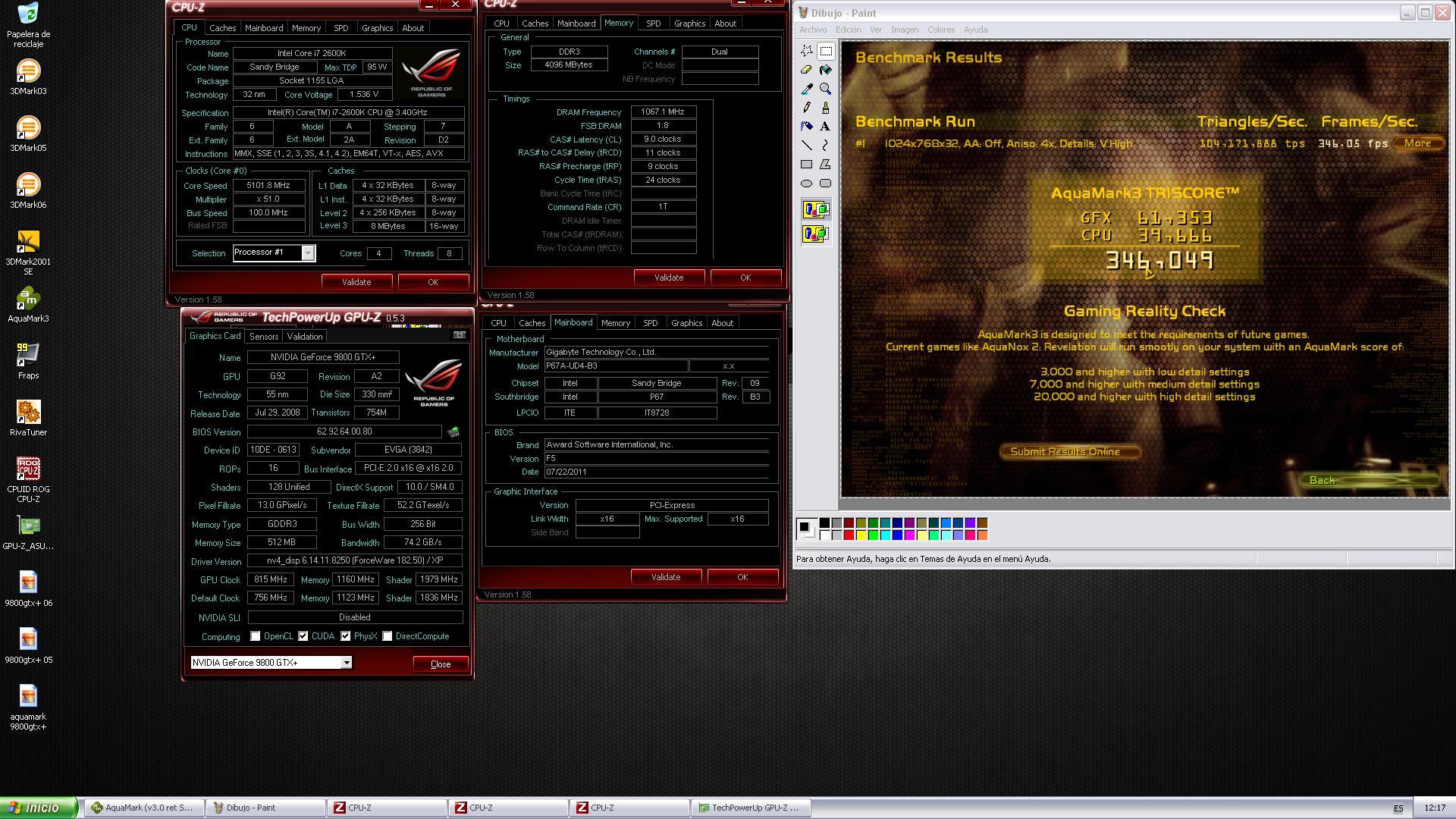The image size is (1456, 819).
Task: Switch to TechPowerUp GPU-Z taskbar item
Action: coord(751,808)
